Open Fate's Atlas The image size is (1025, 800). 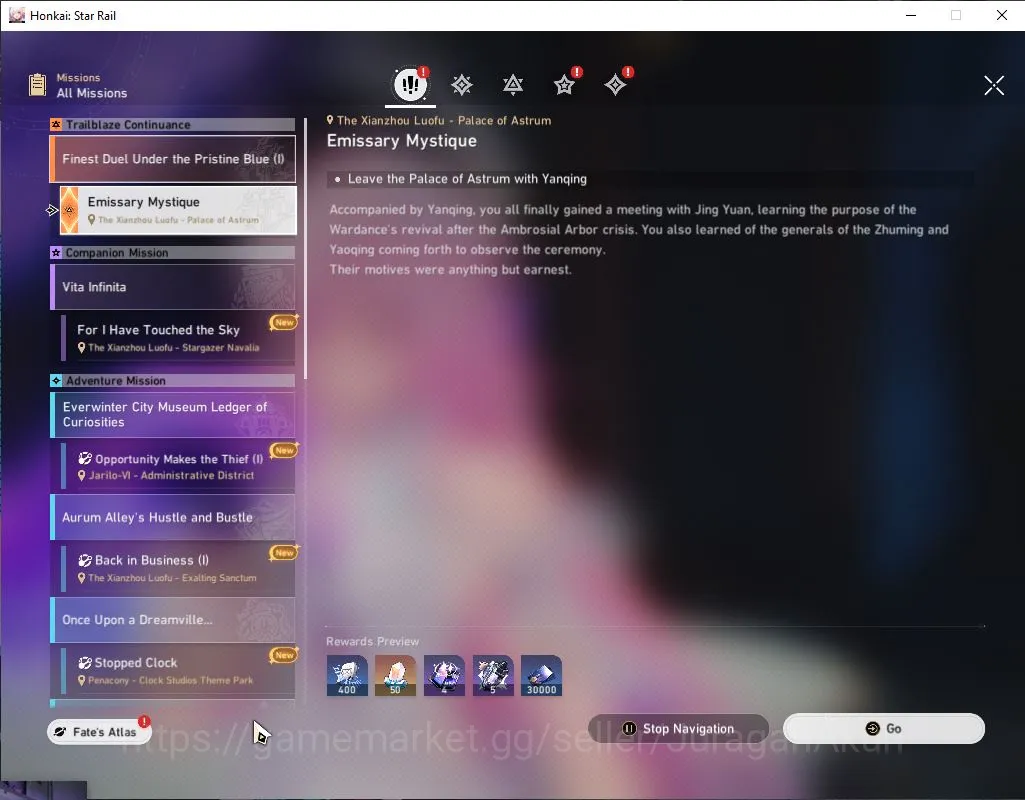pos(99,731)
